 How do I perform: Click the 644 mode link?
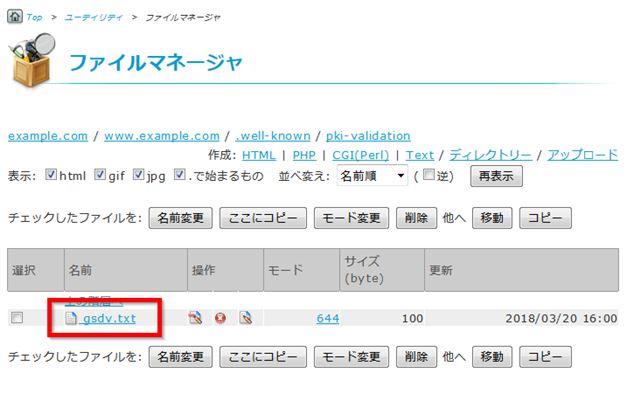point(328,318)
